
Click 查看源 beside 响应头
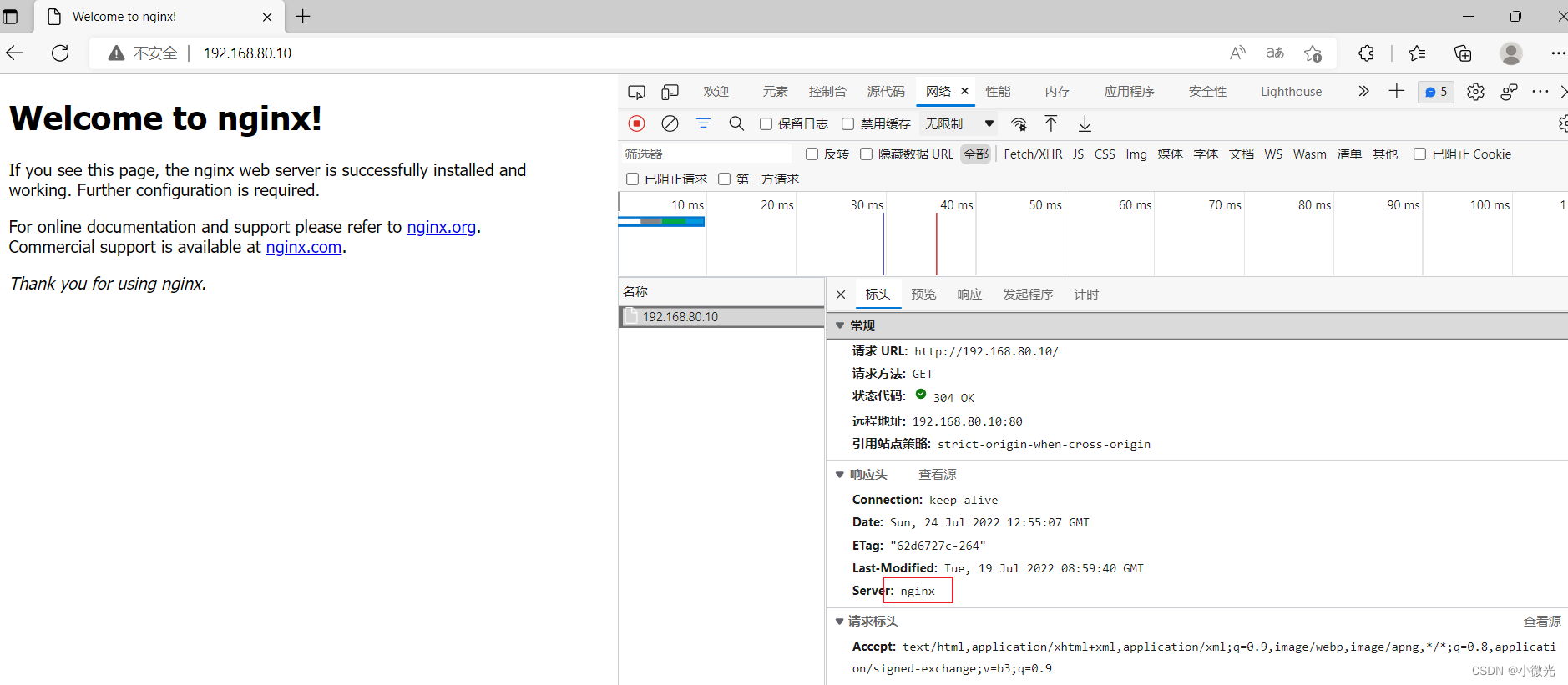[x=937, y=475]
